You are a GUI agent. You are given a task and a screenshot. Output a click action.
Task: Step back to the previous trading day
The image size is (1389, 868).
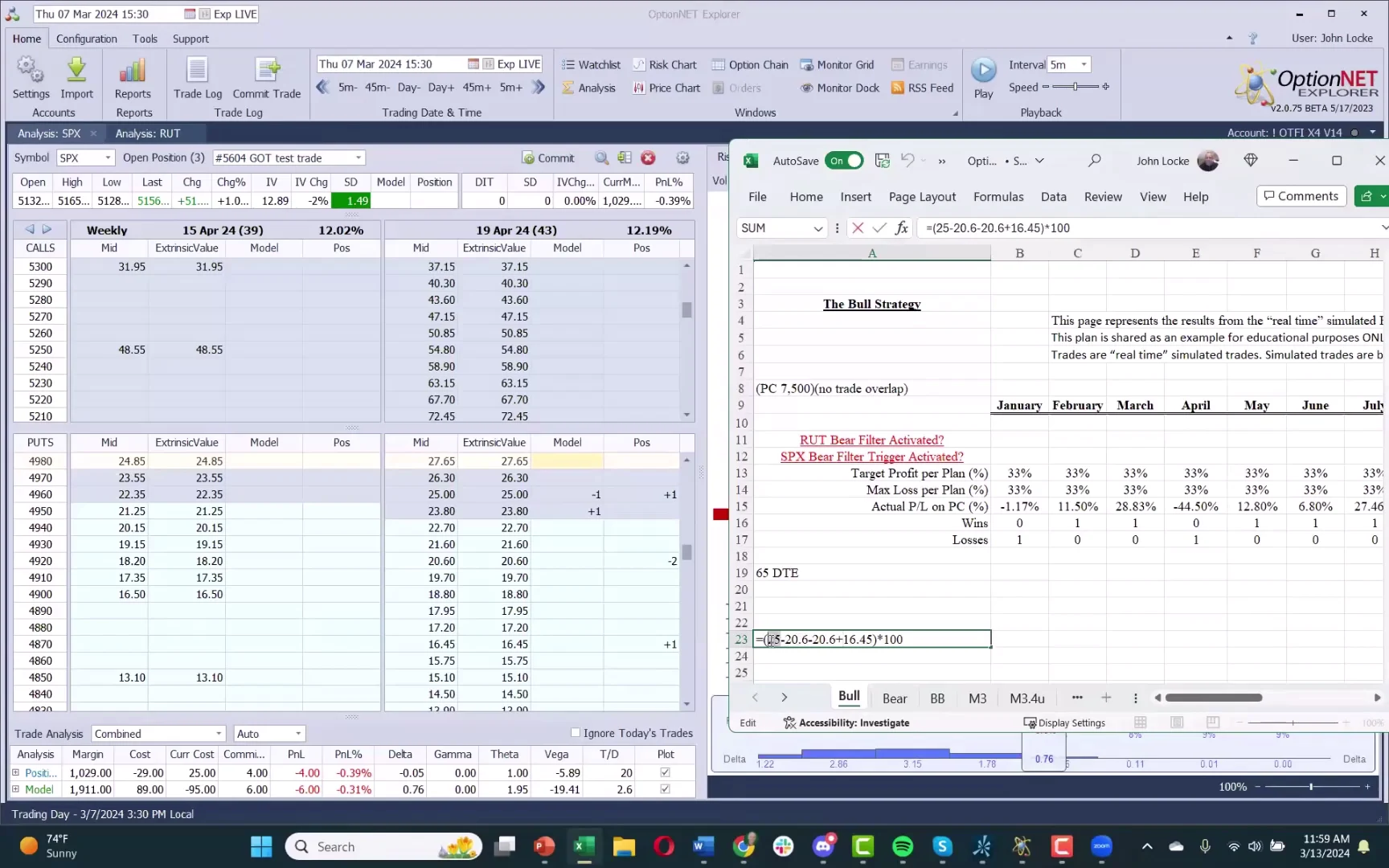[408, 87]
